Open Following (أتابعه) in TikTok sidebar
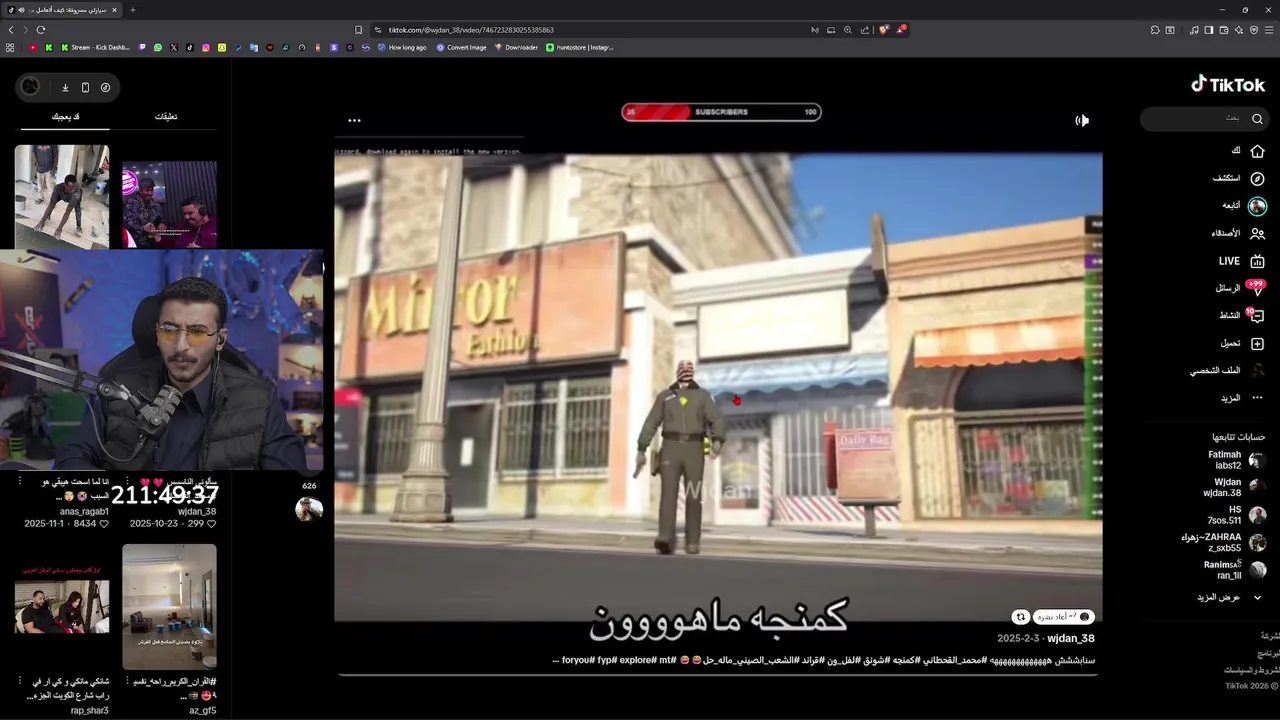The image size is (1280, 720). pyautogui.click(x=1257, y=206)
